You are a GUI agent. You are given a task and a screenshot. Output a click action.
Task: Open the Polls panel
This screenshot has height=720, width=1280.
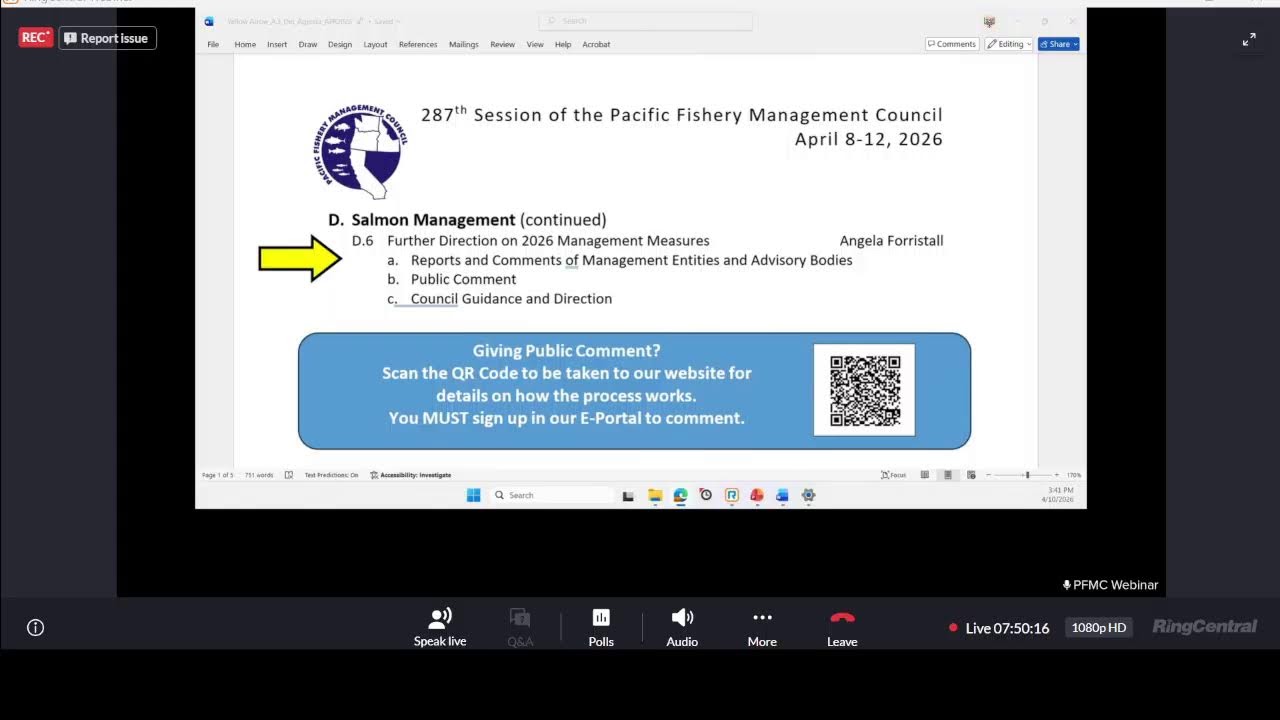pos(601,627)
